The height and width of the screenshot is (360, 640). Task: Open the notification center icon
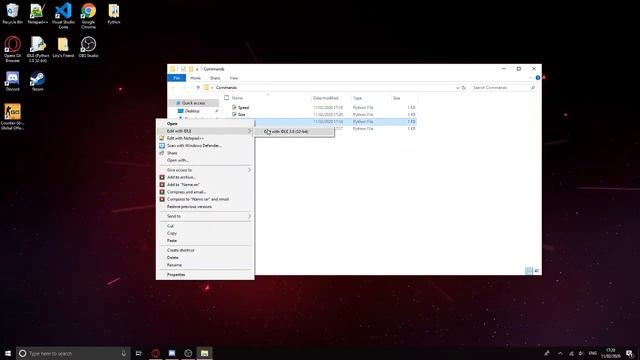(630, 353)
